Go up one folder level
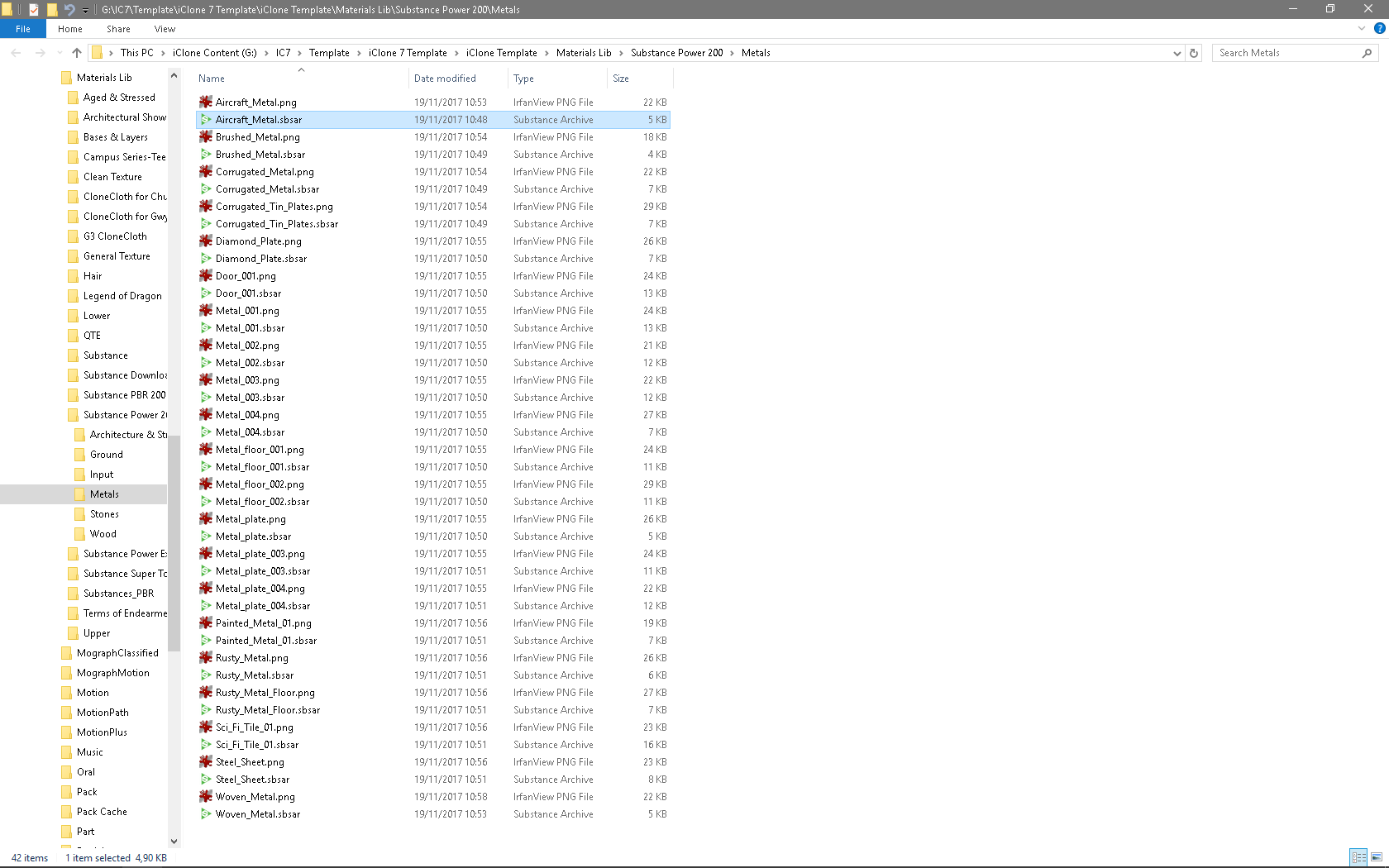The image size is (1389, 868). pyautogui.click(x=77, y=53)
